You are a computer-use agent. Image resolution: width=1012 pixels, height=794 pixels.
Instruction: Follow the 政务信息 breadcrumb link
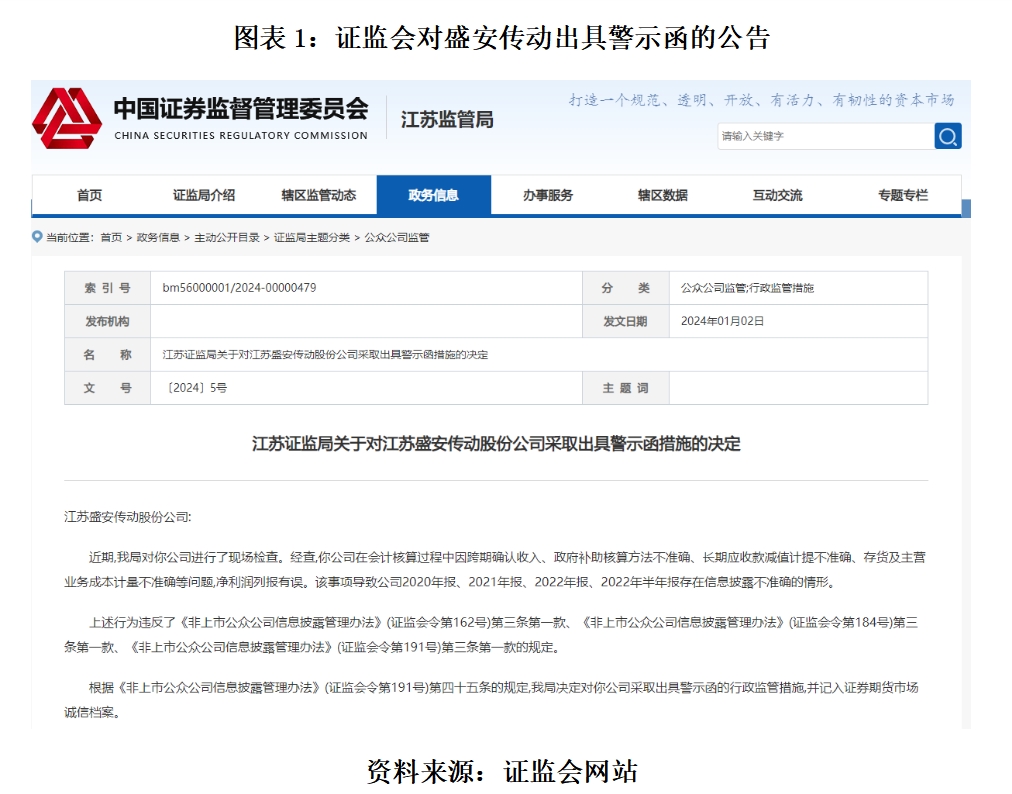point(158,238)
